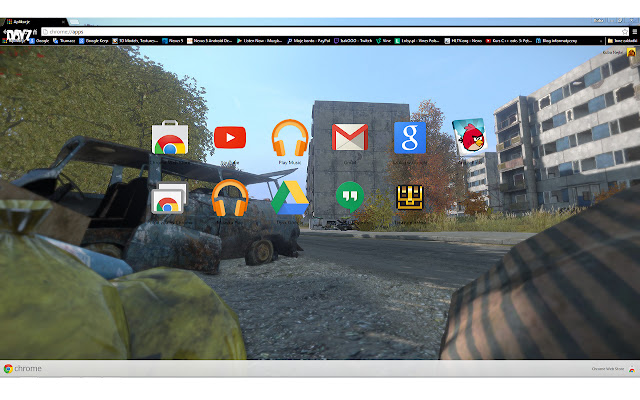Open the 3D Models, Textures bookmark
Image resolution: width=640 pixels, height=400 pixels.
tap(135, 41)
